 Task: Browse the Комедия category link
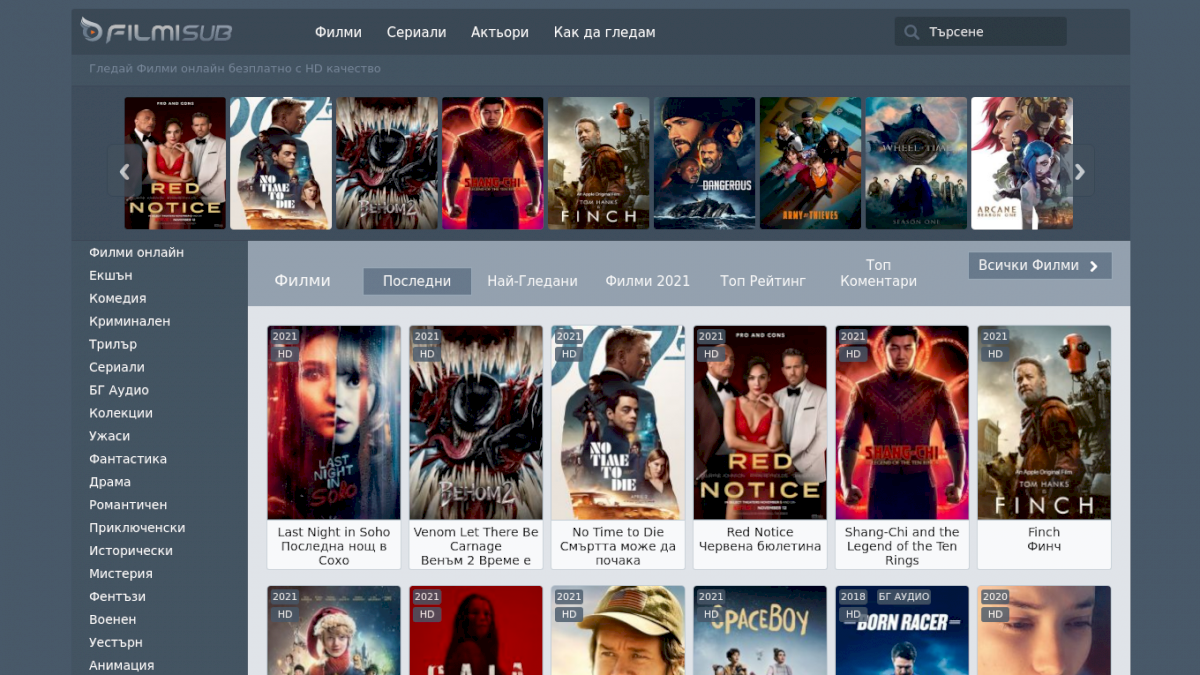coord(117,298)
